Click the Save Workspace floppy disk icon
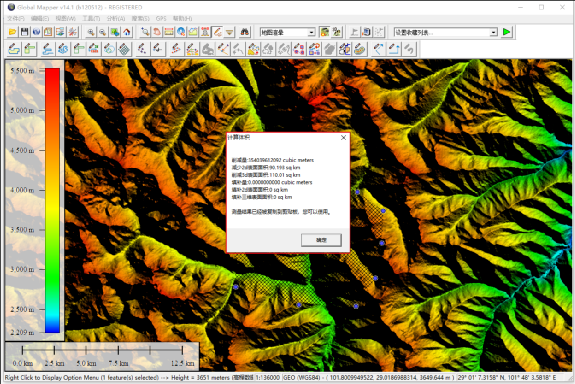The height and width of the screenshot is (384, 575). (x=25, y=32)
